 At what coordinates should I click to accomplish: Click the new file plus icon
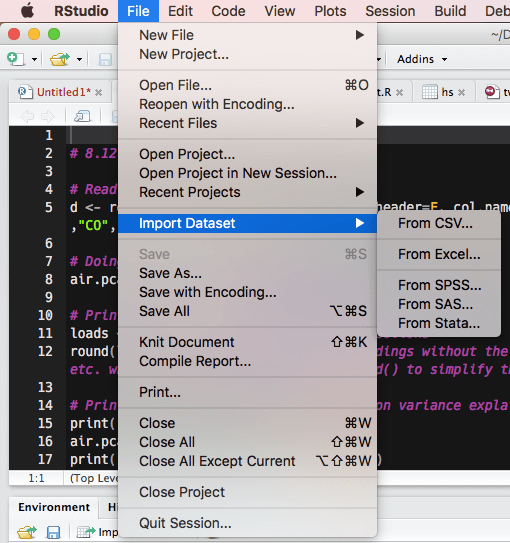[x=16, y=59]
